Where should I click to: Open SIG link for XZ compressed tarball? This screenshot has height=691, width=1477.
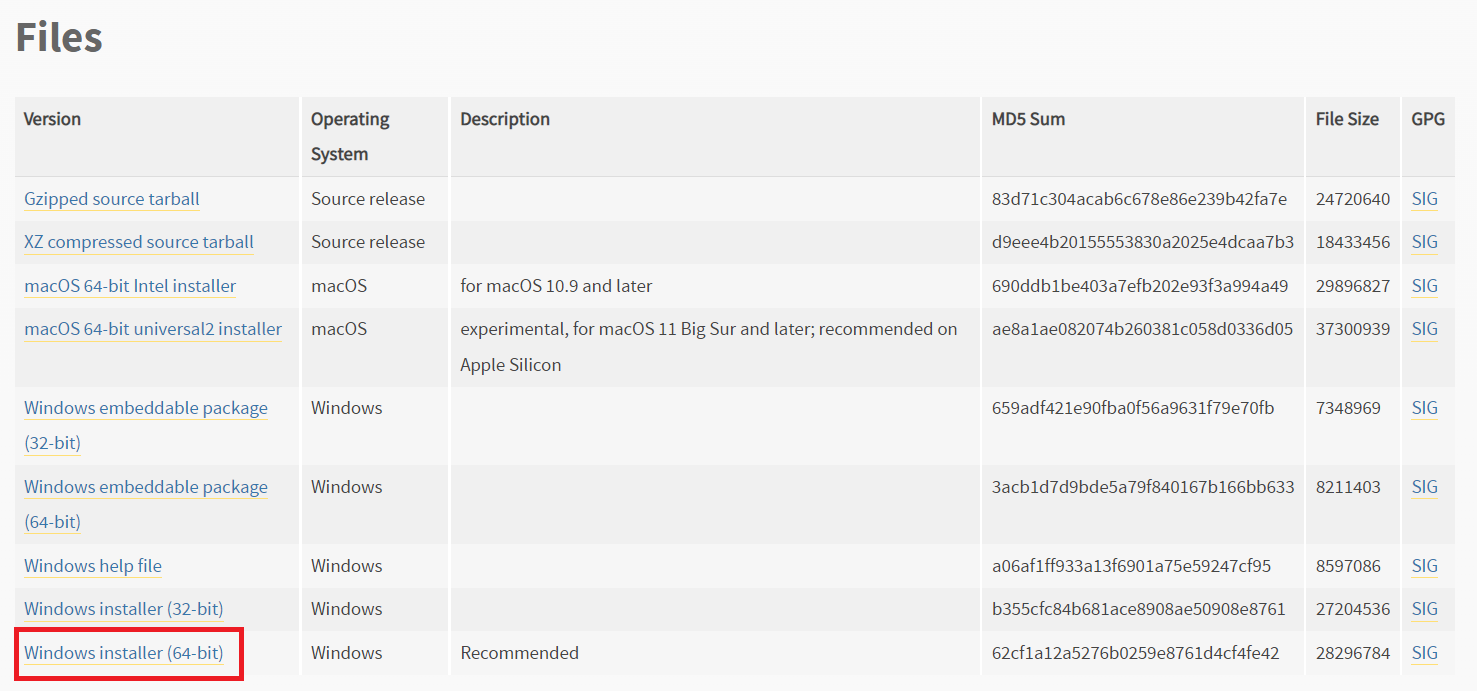tap(1424, 242)
